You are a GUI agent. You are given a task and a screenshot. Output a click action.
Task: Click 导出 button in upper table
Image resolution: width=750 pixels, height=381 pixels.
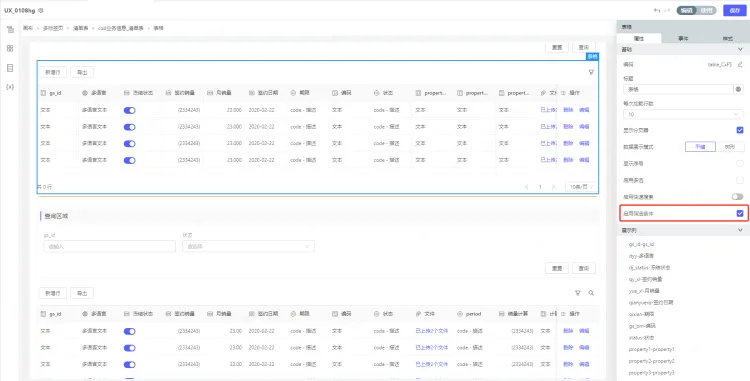pyautogui.click(x=82, y=72)
